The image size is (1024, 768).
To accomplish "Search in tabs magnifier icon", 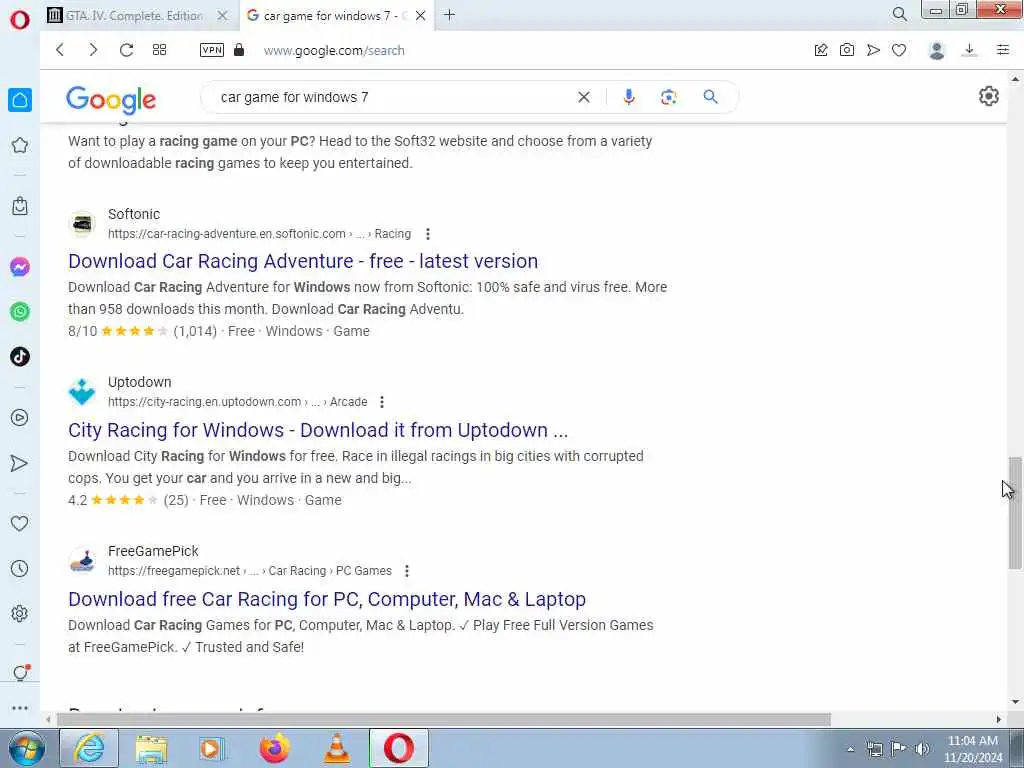I will click(x=900, y=14).
